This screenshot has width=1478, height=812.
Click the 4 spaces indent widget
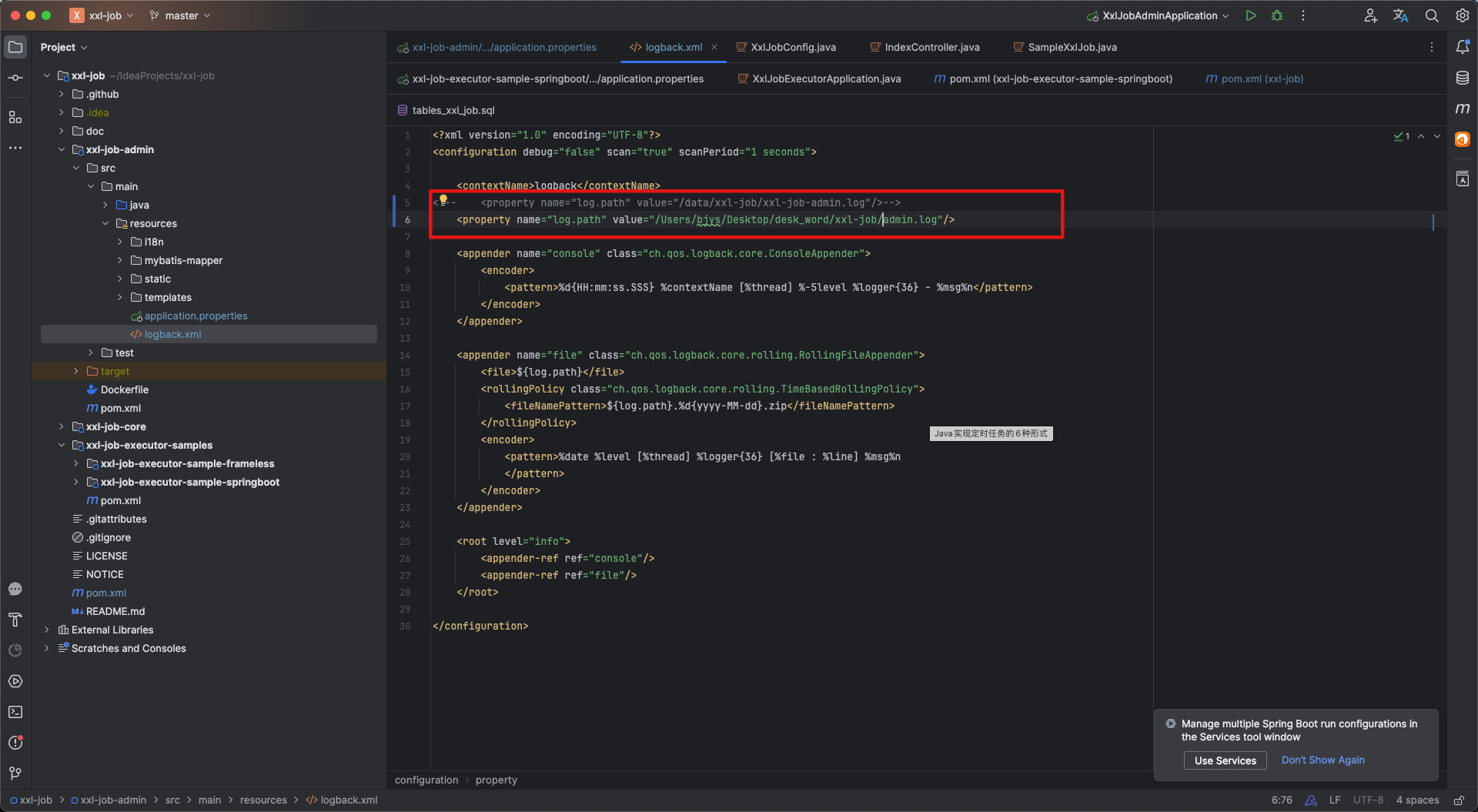1417,800
